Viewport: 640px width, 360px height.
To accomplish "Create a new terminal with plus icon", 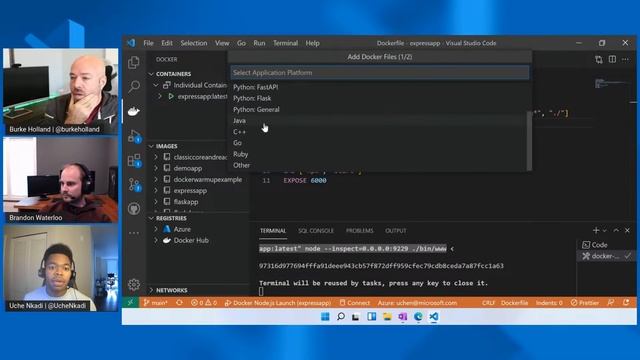I will coord(596,231).
